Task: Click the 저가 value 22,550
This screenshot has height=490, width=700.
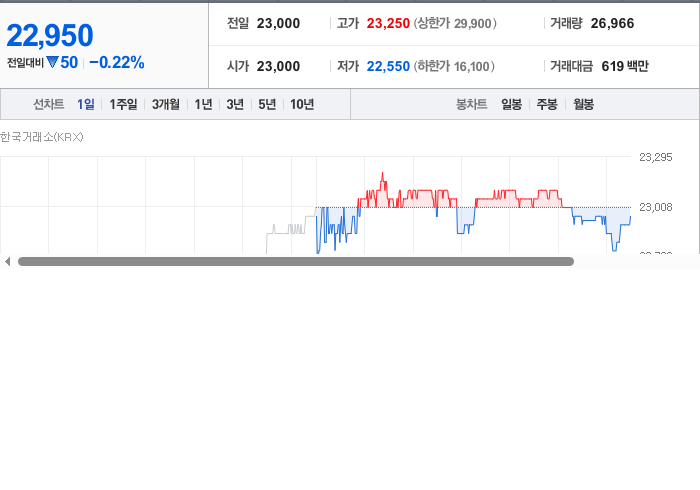Action: coord(388,66)
